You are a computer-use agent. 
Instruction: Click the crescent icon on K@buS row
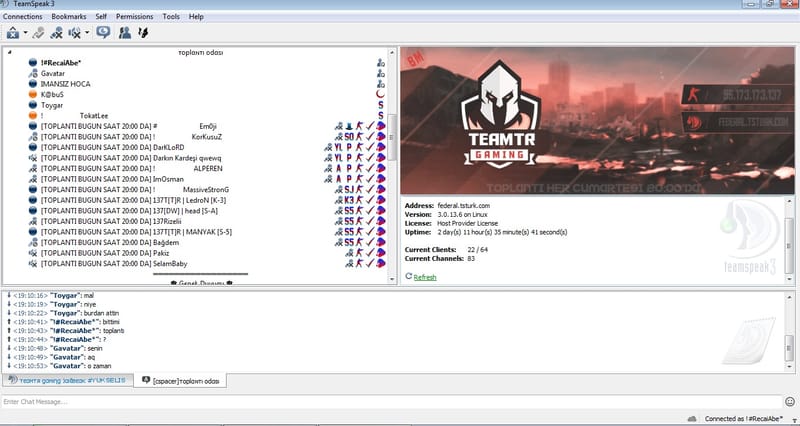point(381,94)
